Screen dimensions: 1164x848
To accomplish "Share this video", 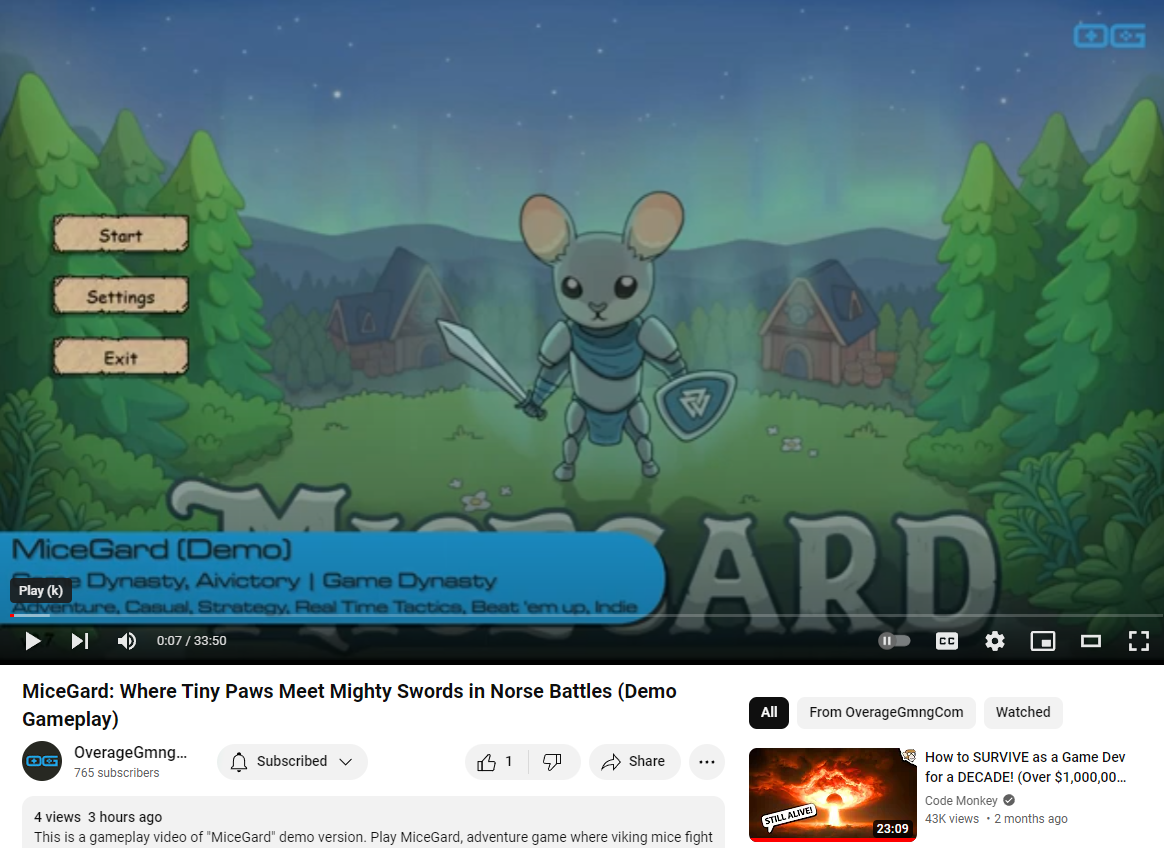I will [x=634, y=762].
